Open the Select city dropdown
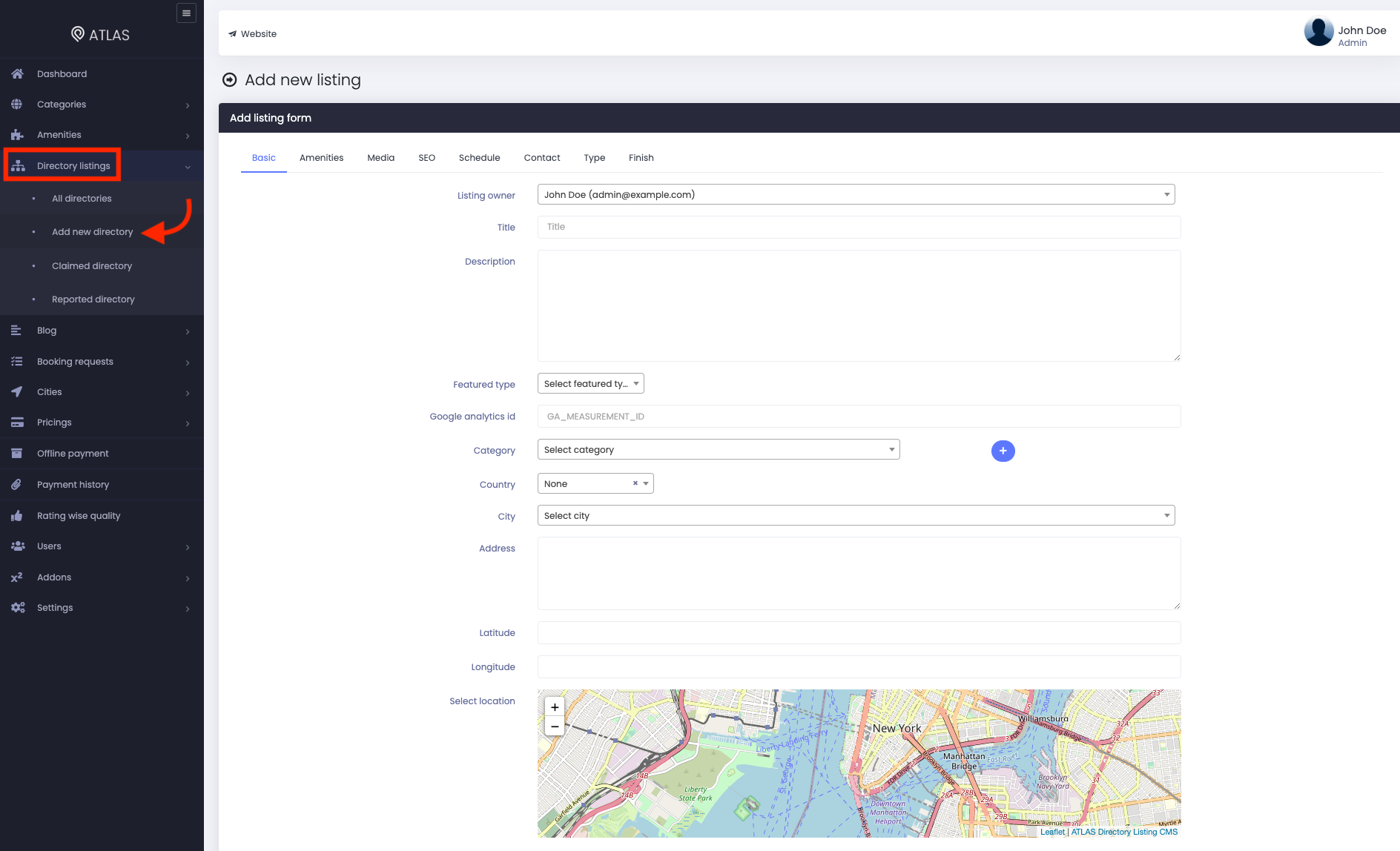The height and width of the screenshot is (851, 1400). (856, 515)
